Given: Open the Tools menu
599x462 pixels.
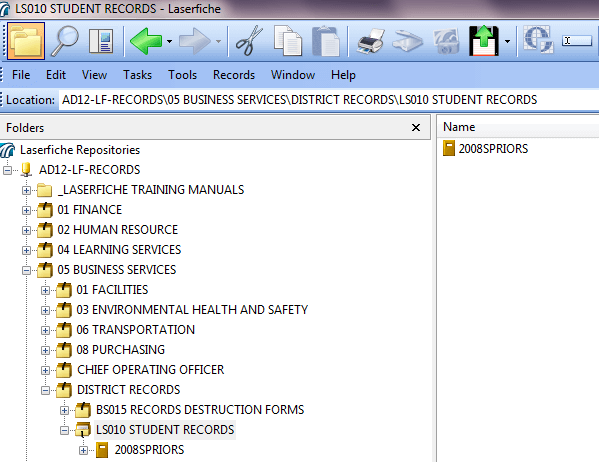Looking at the screenshot, I should pos(183,75).
